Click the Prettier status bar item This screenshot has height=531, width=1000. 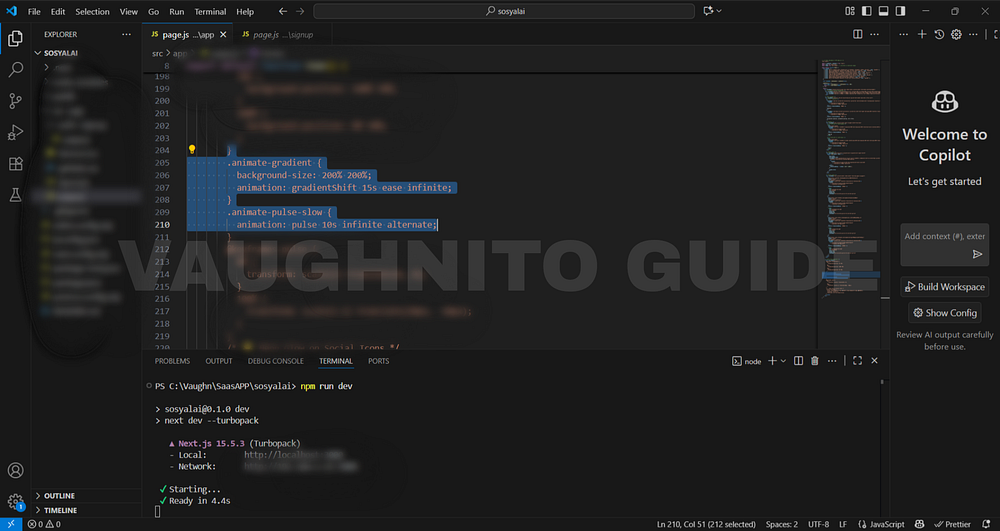click(952, 524)
